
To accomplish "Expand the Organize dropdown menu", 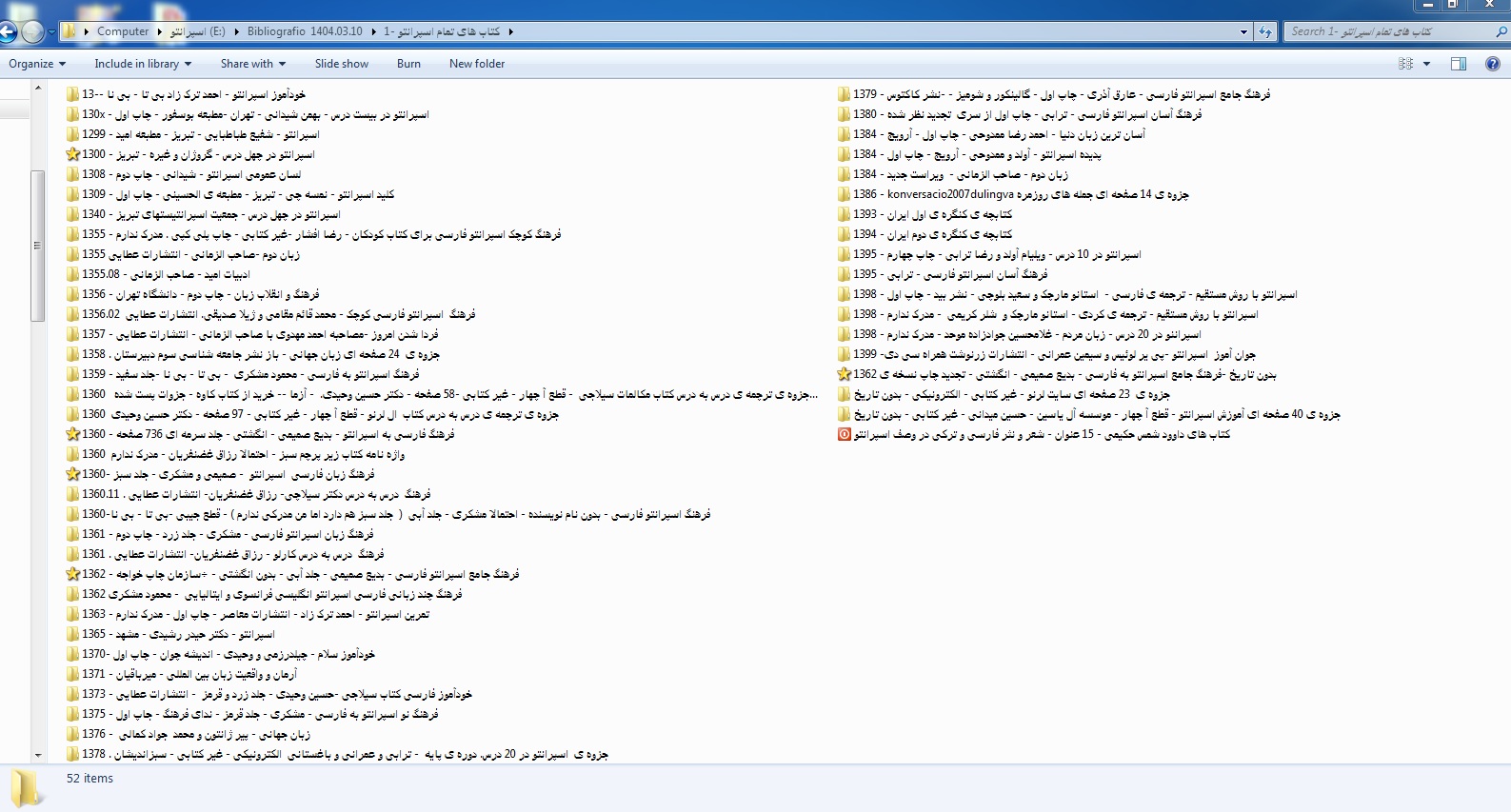I will (x=37, y=64).
